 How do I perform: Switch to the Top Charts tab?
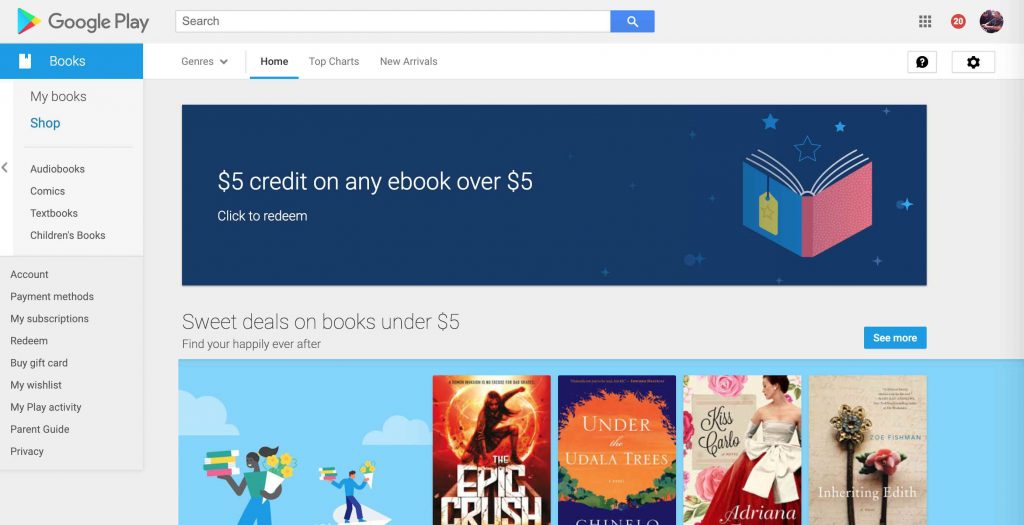(334, 61)
